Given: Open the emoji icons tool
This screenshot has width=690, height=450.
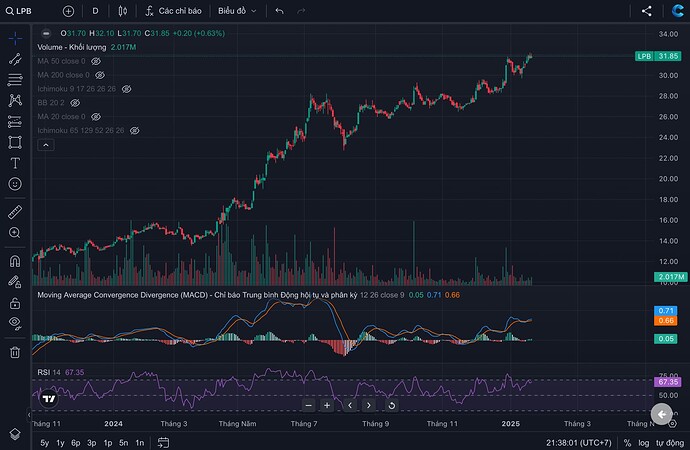Looking at the screenshot, I should pos(15,184).
